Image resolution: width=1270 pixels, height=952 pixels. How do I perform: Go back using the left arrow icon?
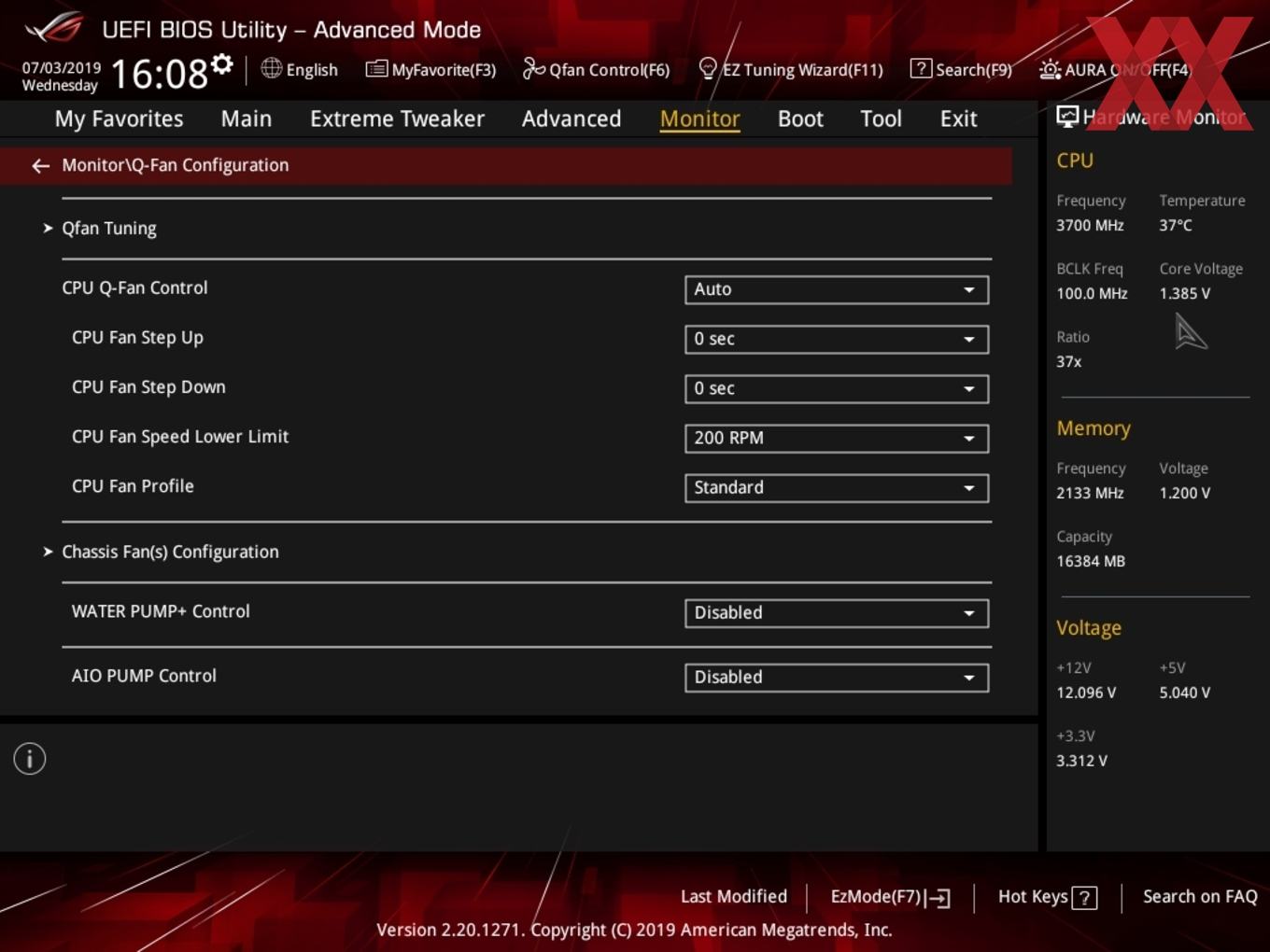click(40, 165)
